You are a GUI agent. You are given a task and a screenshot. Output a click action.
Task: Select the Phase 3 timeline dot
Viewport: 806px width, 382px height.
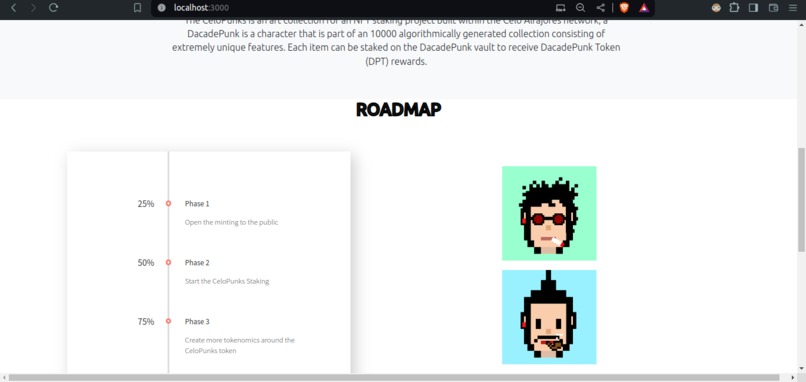(x=168, y=321)
